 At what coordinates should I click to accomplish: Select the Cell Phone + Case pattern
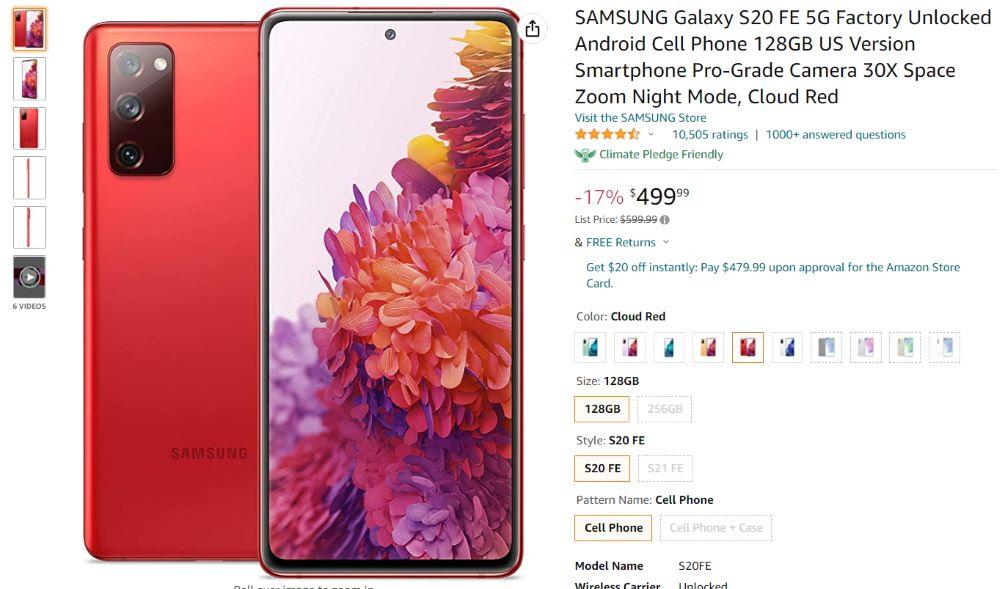click(x=716, y=528)
